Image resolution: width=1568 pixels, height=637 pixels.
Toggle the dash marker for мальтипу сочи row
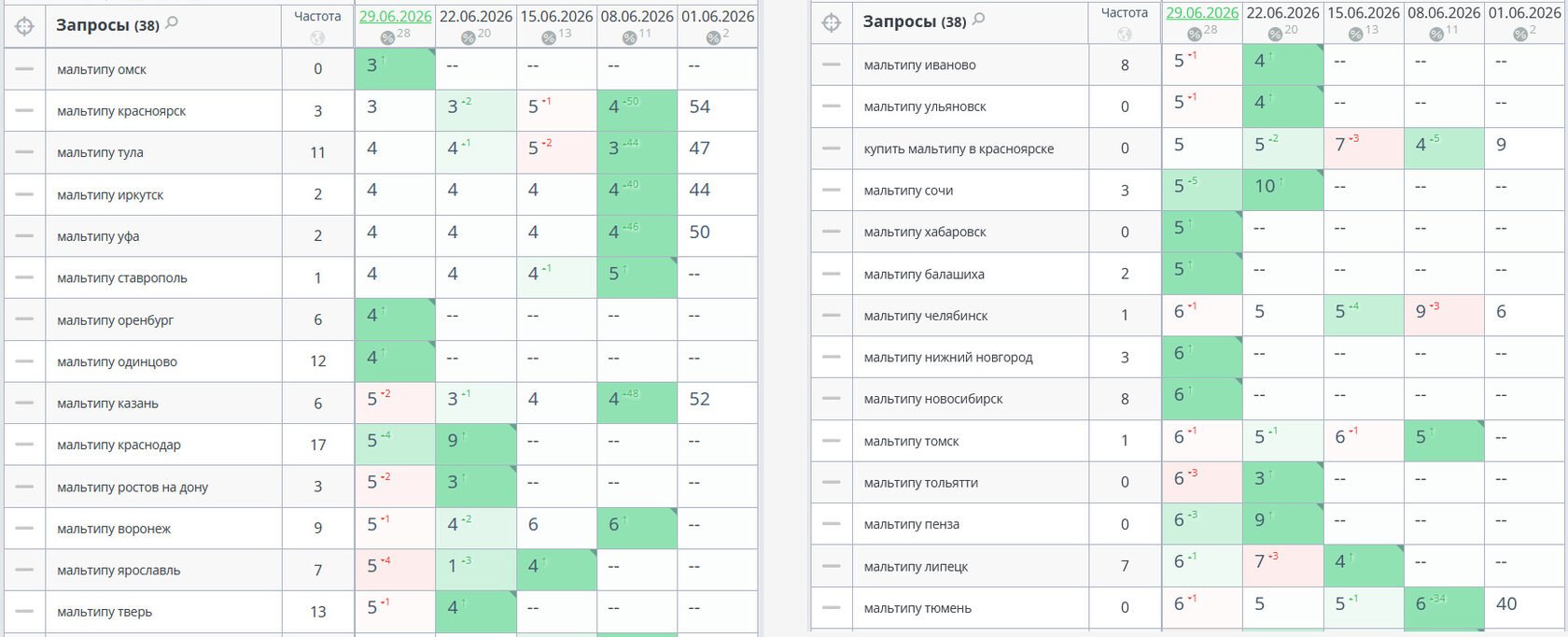coord(832,190)
